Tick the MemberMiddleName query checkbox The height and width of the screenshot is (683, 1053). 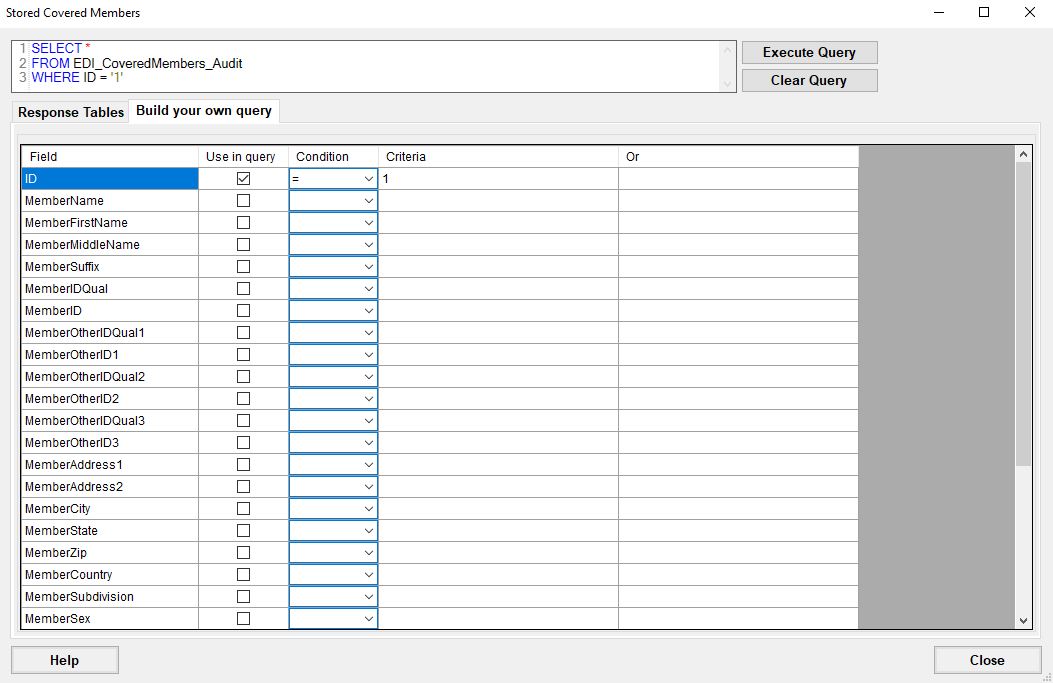click(x=243, y=244)
